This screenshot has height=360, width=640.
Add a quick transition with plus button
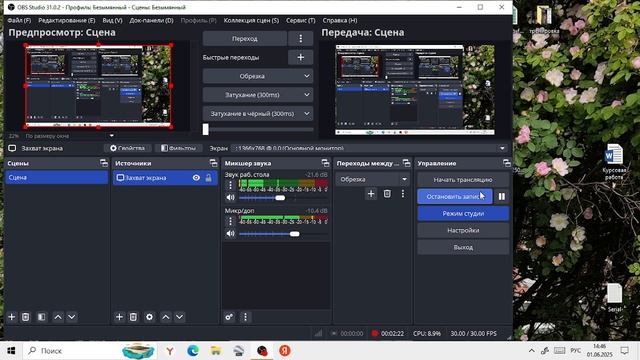300,58
